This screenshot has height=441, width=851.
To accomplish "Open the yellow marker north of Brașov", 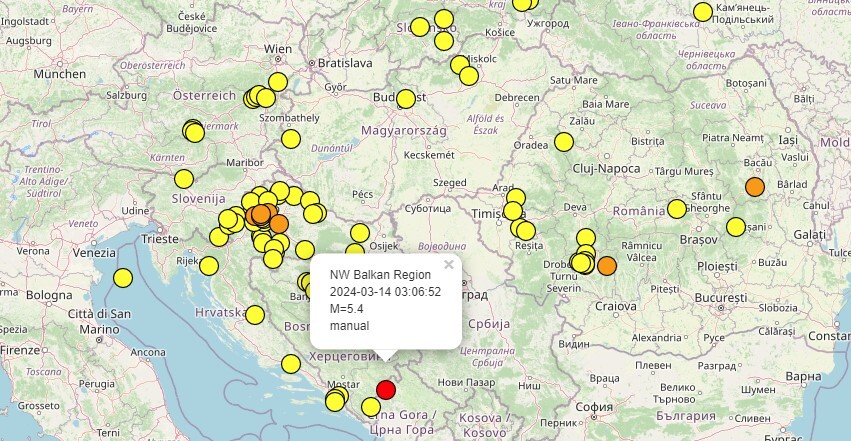I will coord(677,209).
